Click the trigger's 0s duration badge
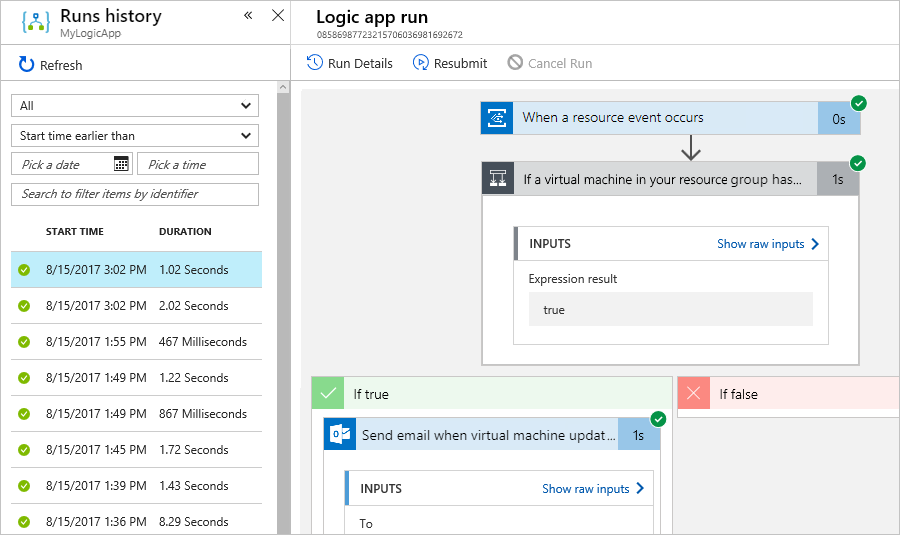This screenshot has width=900, height=535. pos(839,119)
